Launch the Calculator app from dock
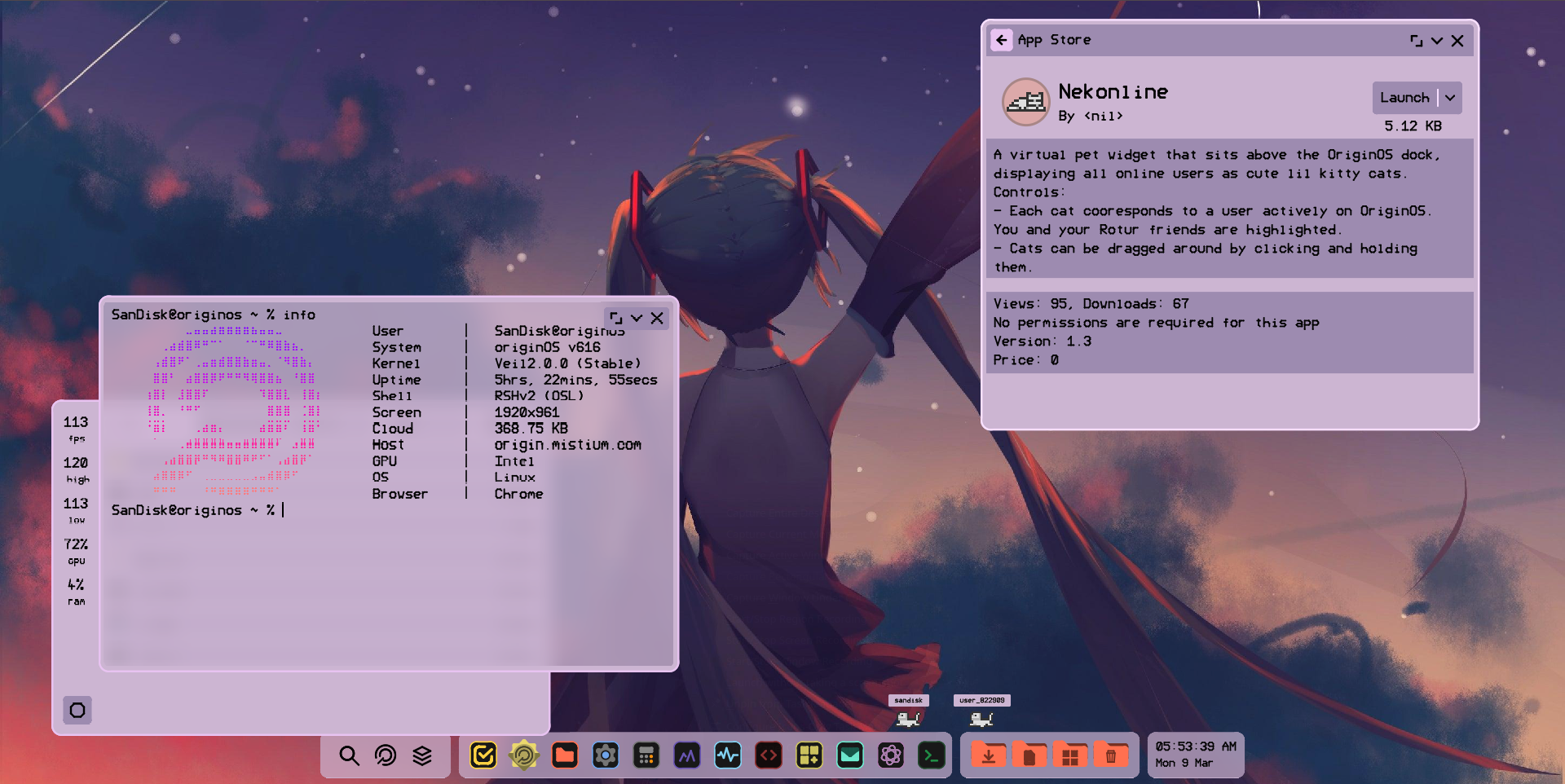This screenshot has width=1565, height=784. click(x=646, y=755)
